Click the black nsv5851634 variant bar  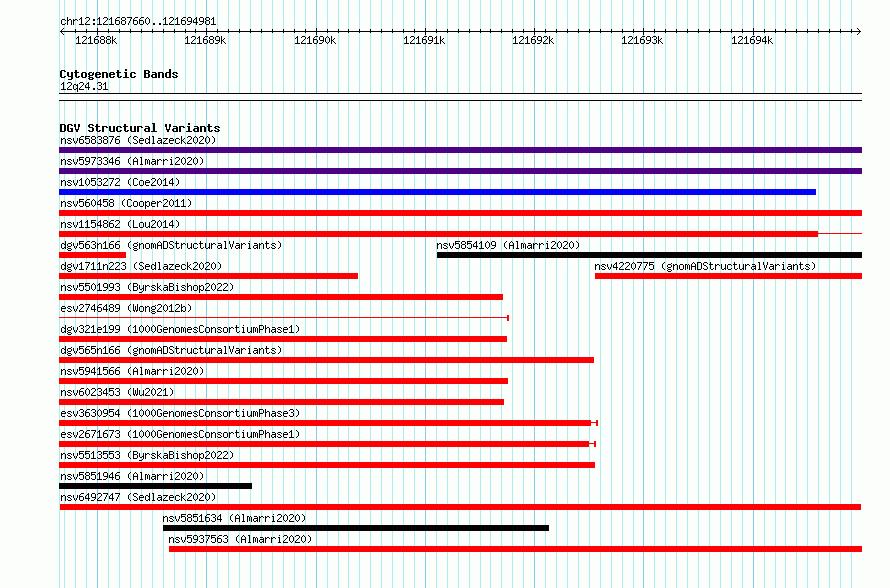[356, 528]
